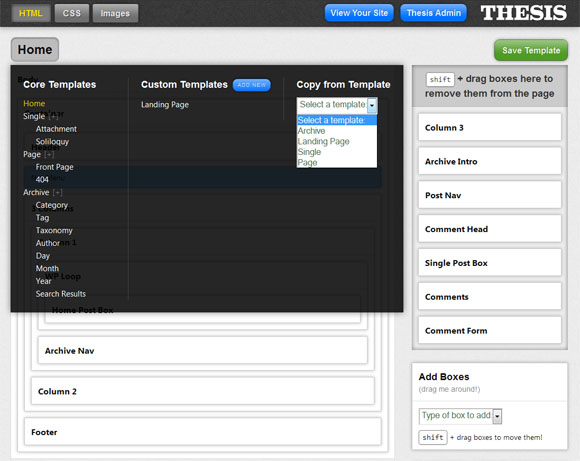Open the Images tab
Image resolution: width=580 pixels, height=461 pixels.
tap(115, 13)
